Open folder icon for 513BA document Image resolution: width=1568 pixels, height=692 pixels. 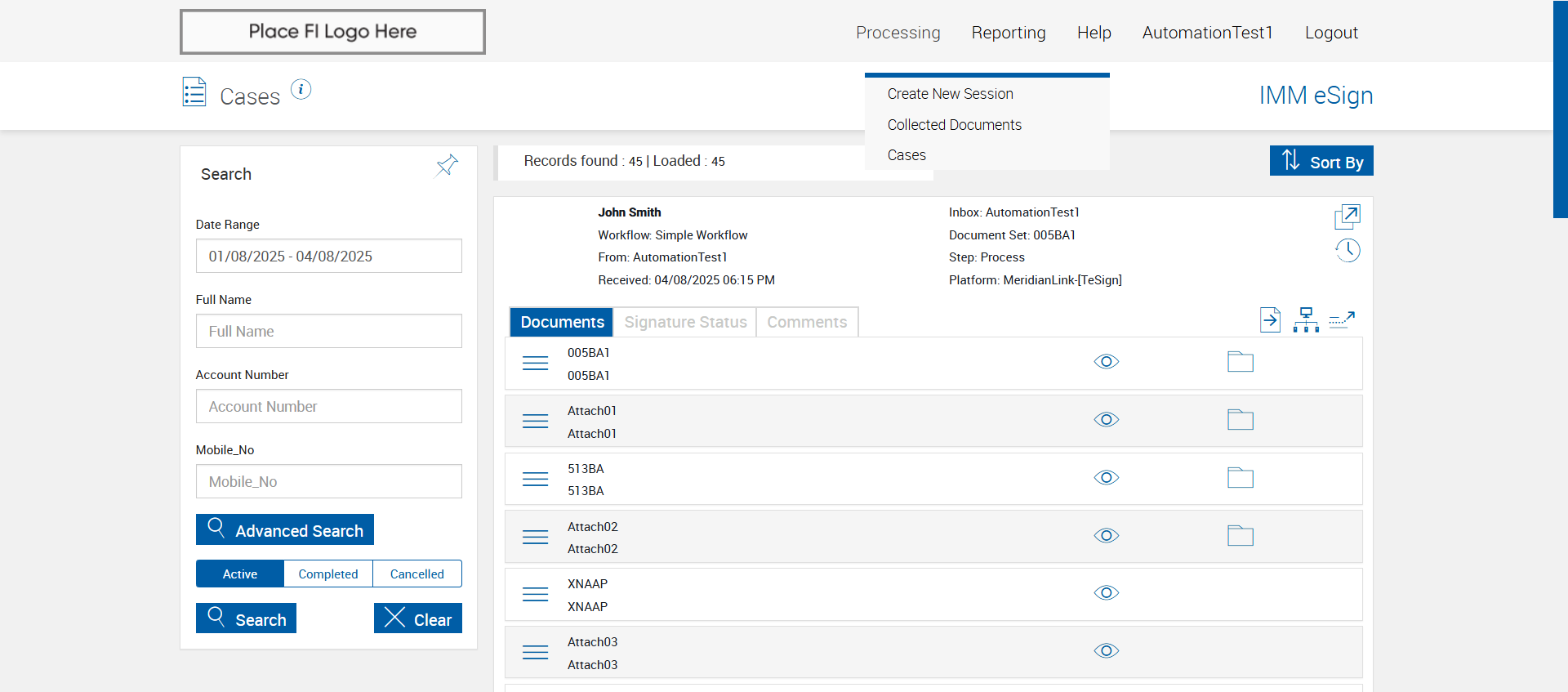(1240, 477)
